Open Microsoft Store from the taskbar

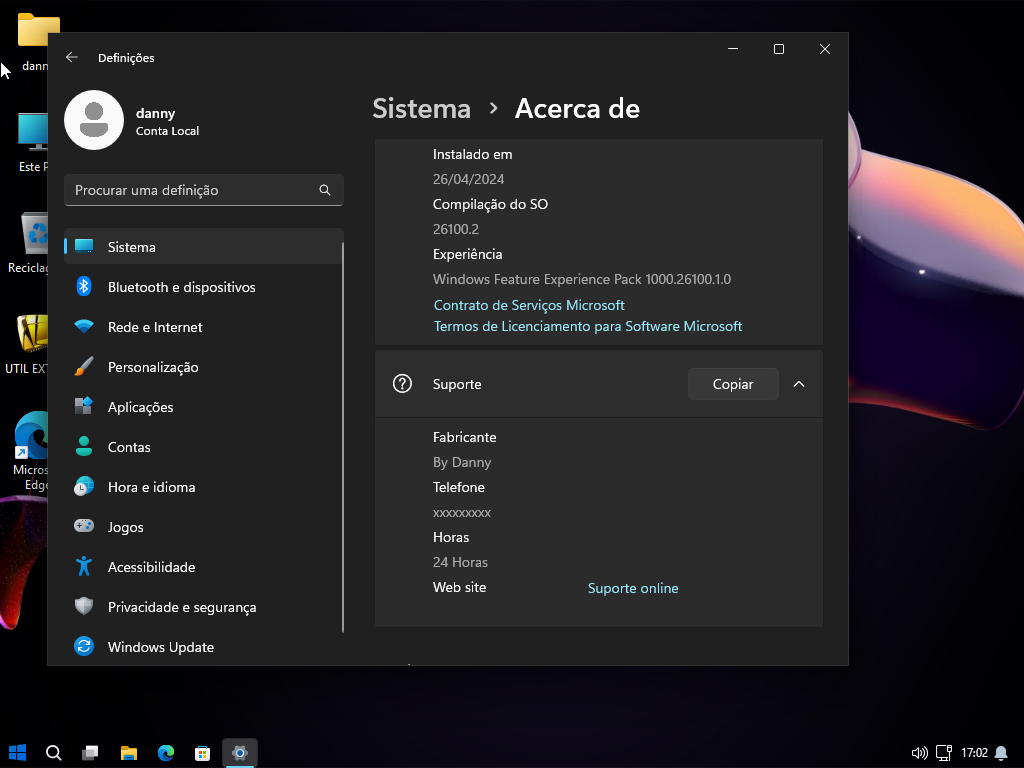pyautogui.click(x=202, y=753)
